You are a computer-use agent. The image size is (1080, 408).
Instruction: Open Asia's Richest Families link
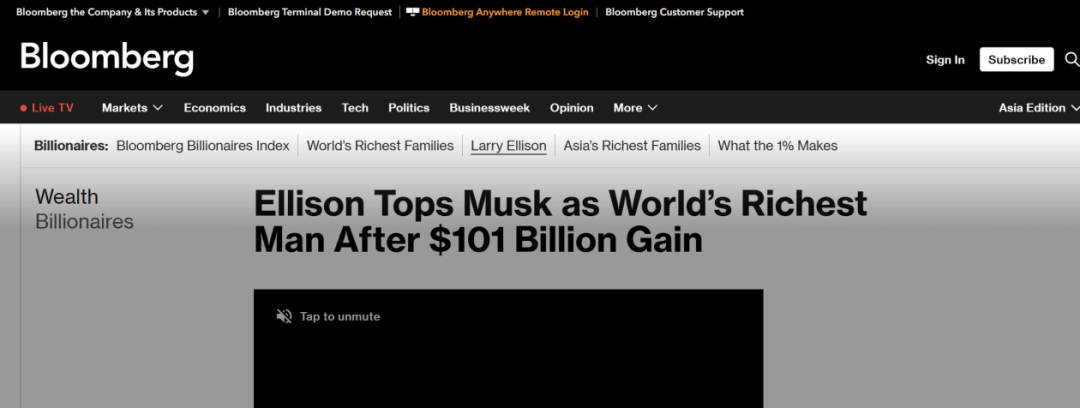coord(632,145)
